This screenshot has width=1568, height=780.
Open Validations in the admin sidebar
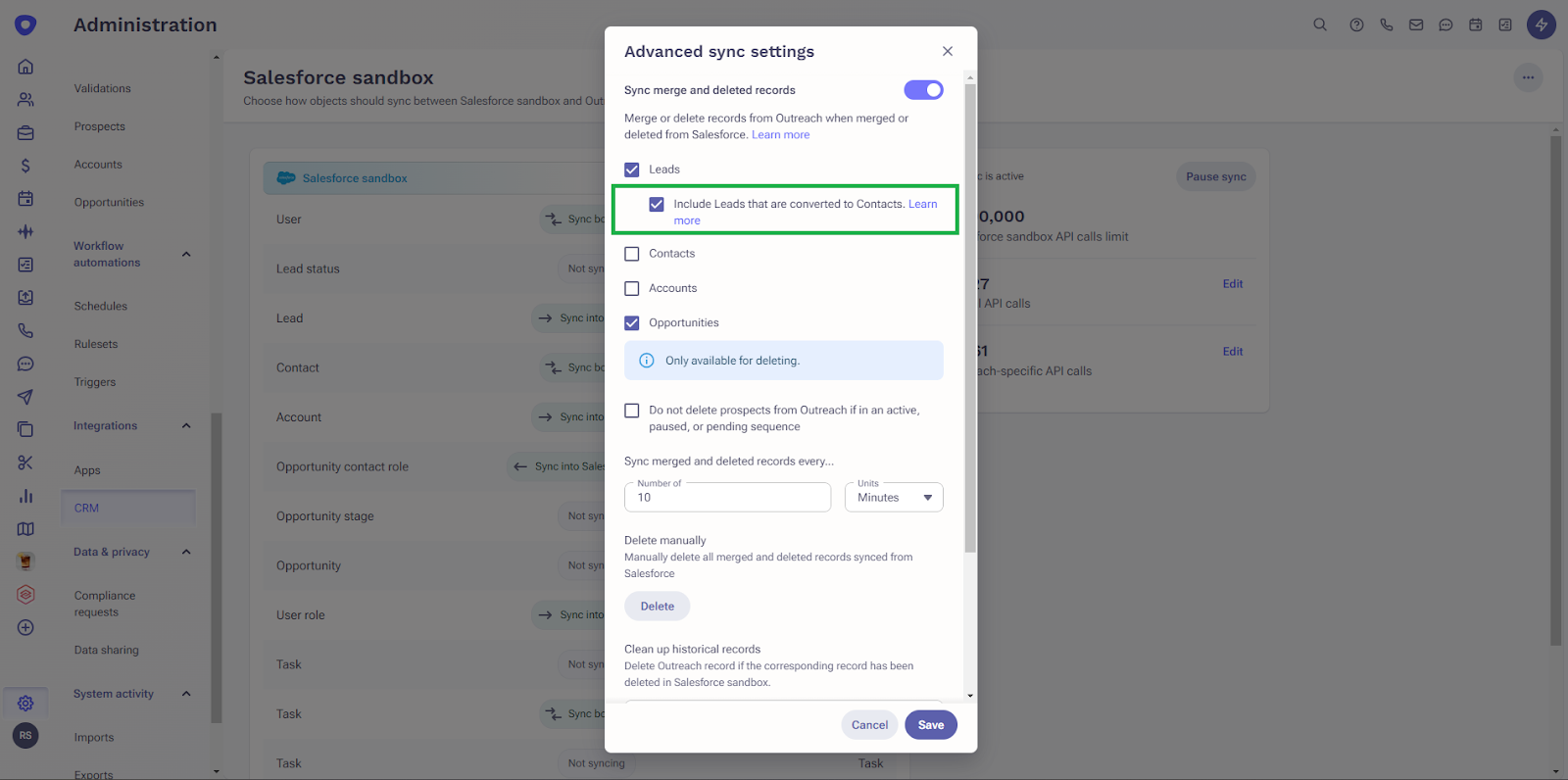click(102, 88)
